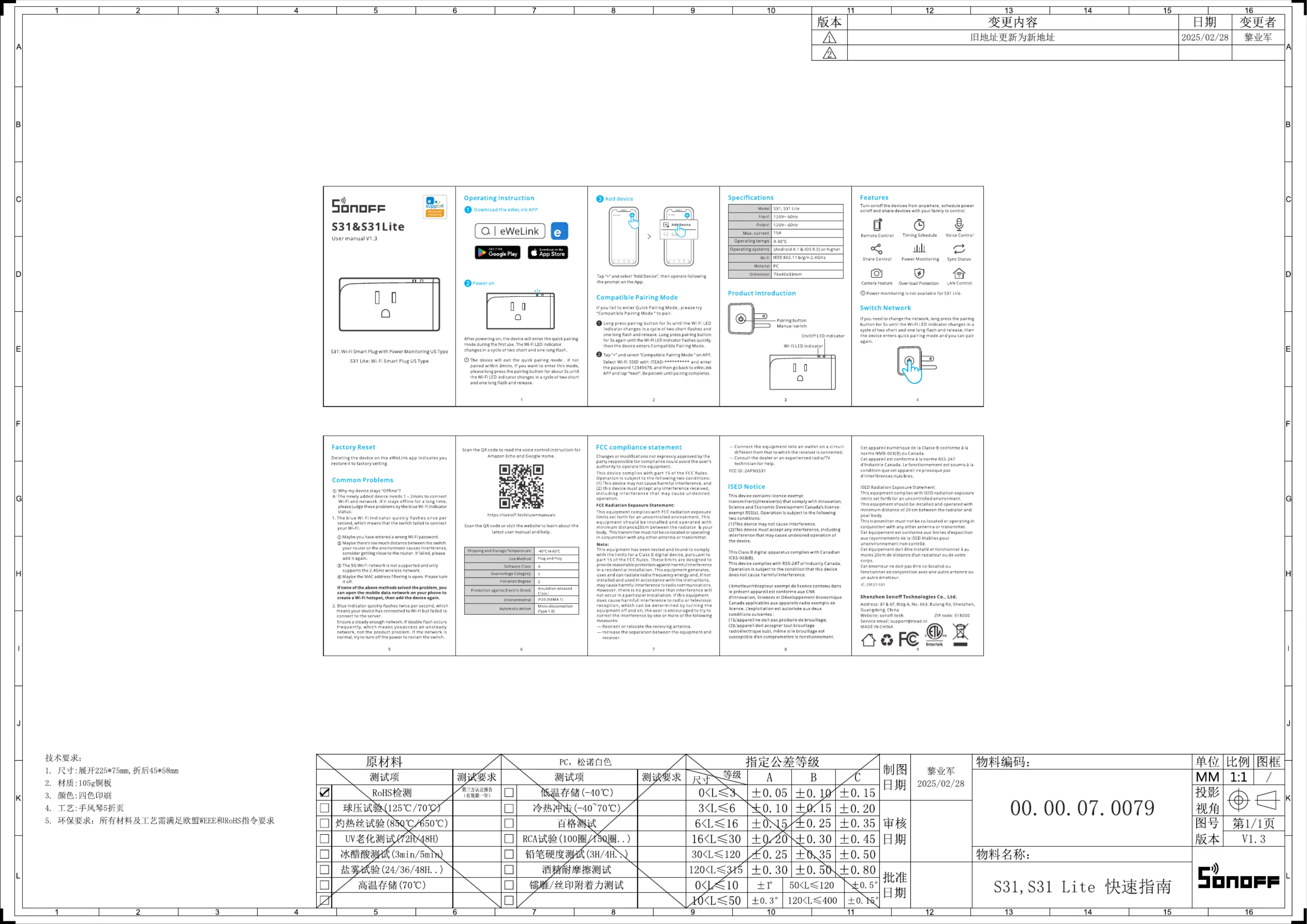Click the Download on the App Store badge
The image size is (1307, 924).
click(548, 253)
